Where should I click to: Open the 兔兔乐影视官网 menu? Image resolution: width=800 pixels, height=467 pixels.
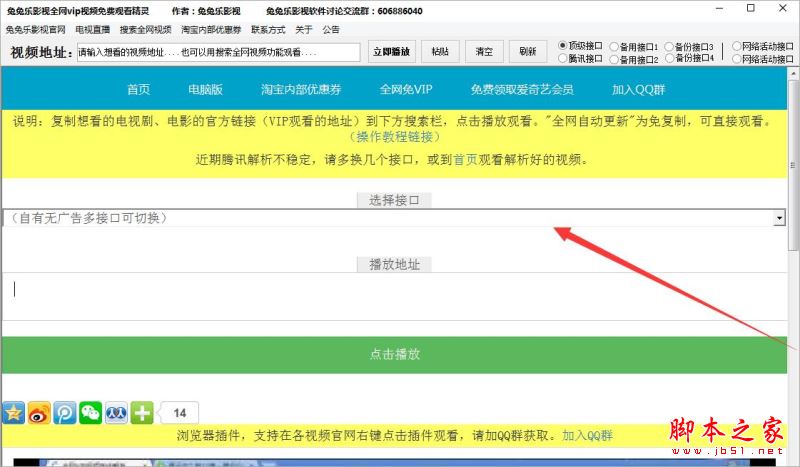click(x=36, y=30)
